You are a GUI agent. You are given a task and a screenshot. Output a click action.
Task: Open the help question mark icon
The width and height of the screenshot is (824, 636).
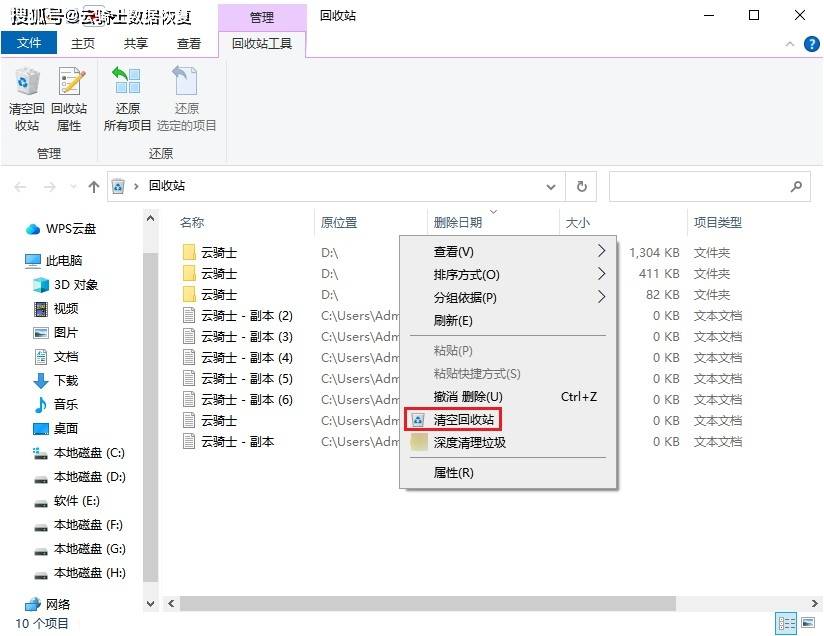pyautogui.click(x=811, y=44)
